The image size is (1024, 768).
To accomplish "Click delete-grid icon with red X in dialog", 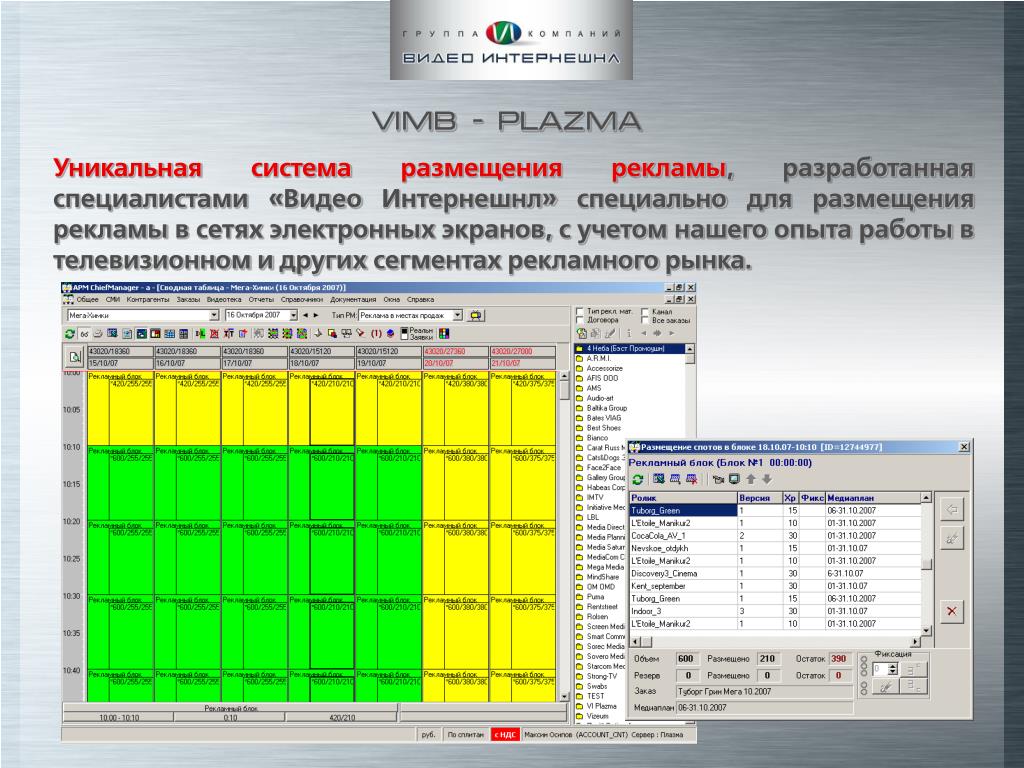I will point(692,479).
